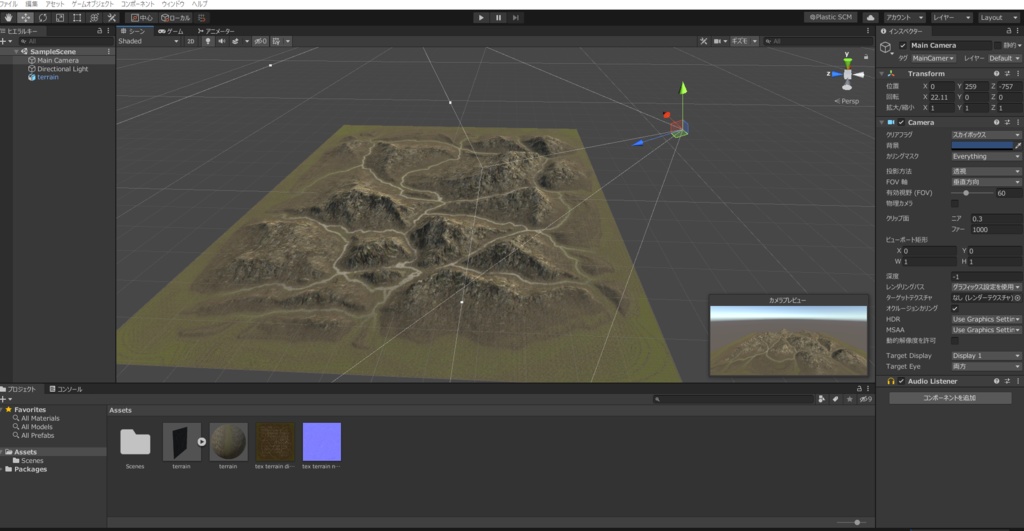1024x531 pixels.
Task: Pause the game playback
Action: tap(498, 18)
